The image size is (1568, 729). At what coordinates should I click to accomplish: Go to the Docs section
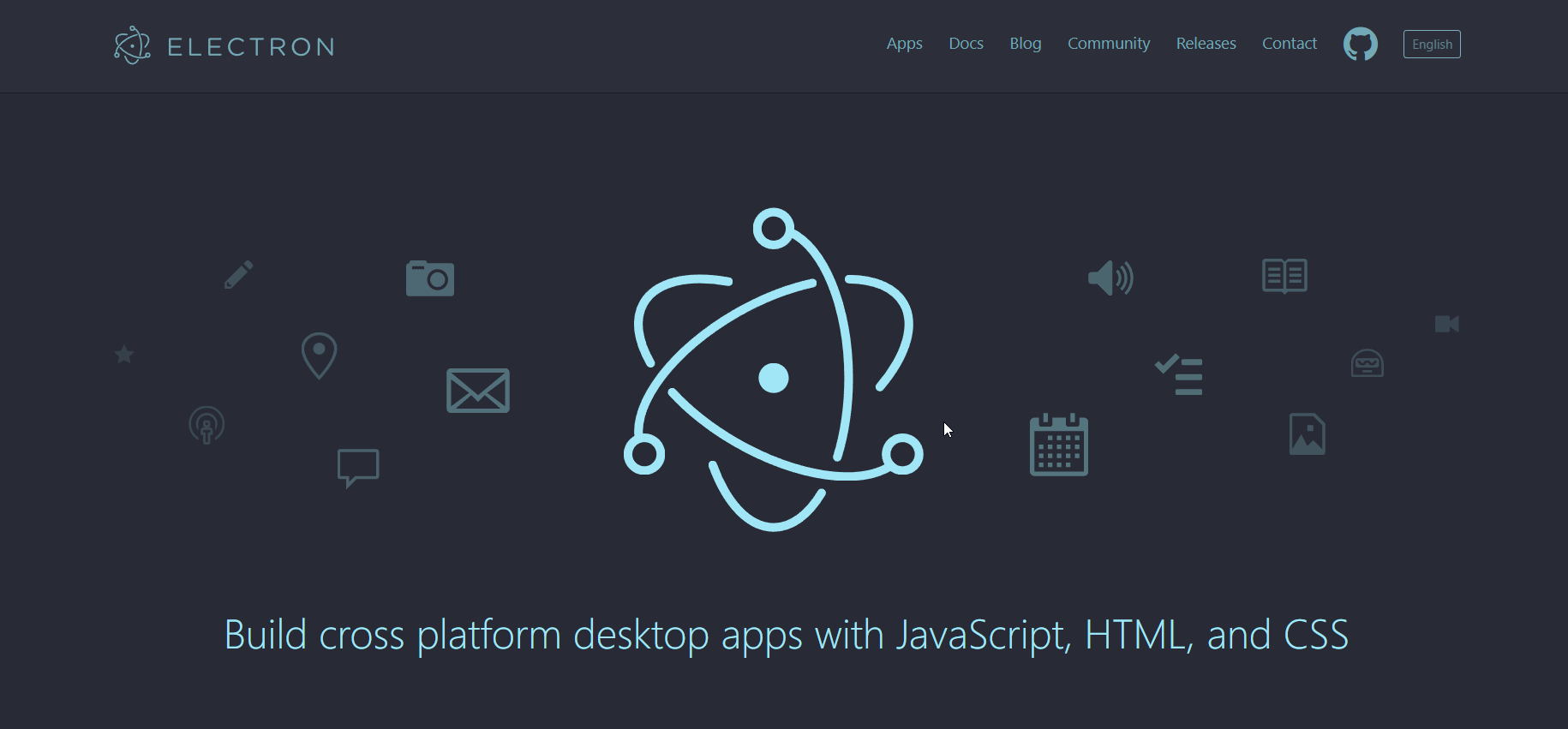point(966,44)
